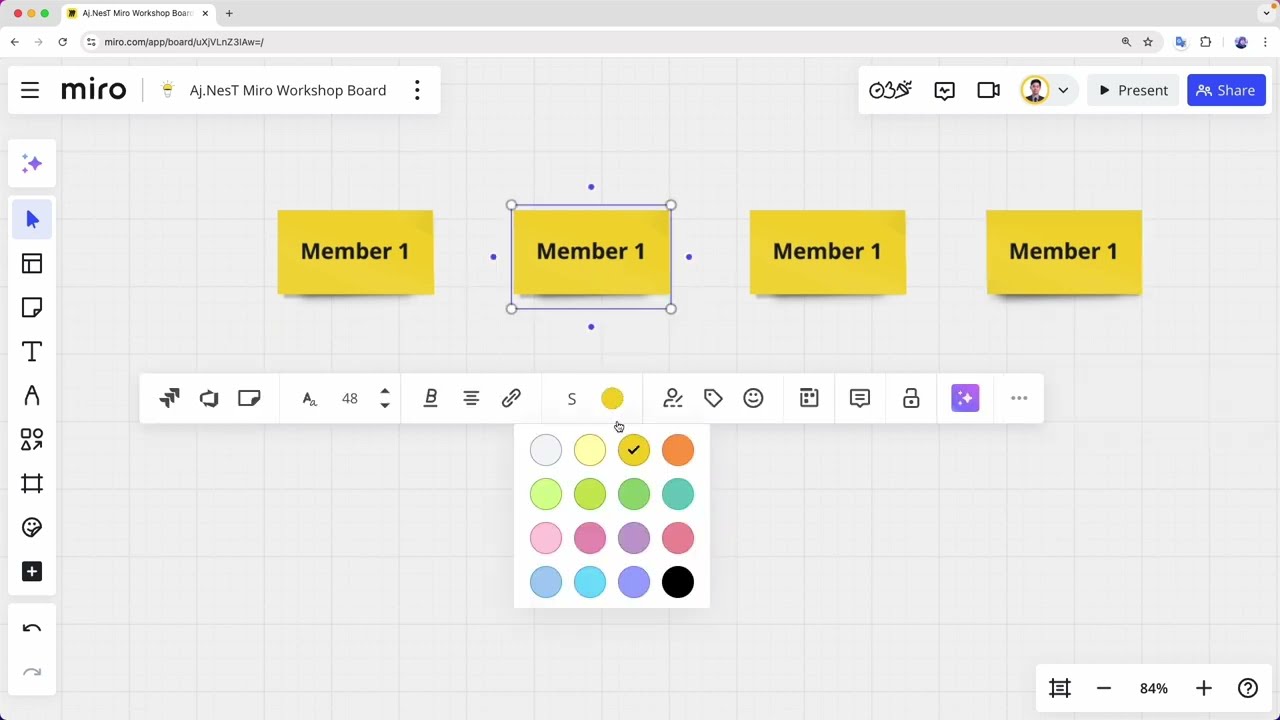Open more toolbar options ellipsis
Image resolution: width=1280 pixels, height=720 pixels.
pyautogui.click(x=1019, y=398)
